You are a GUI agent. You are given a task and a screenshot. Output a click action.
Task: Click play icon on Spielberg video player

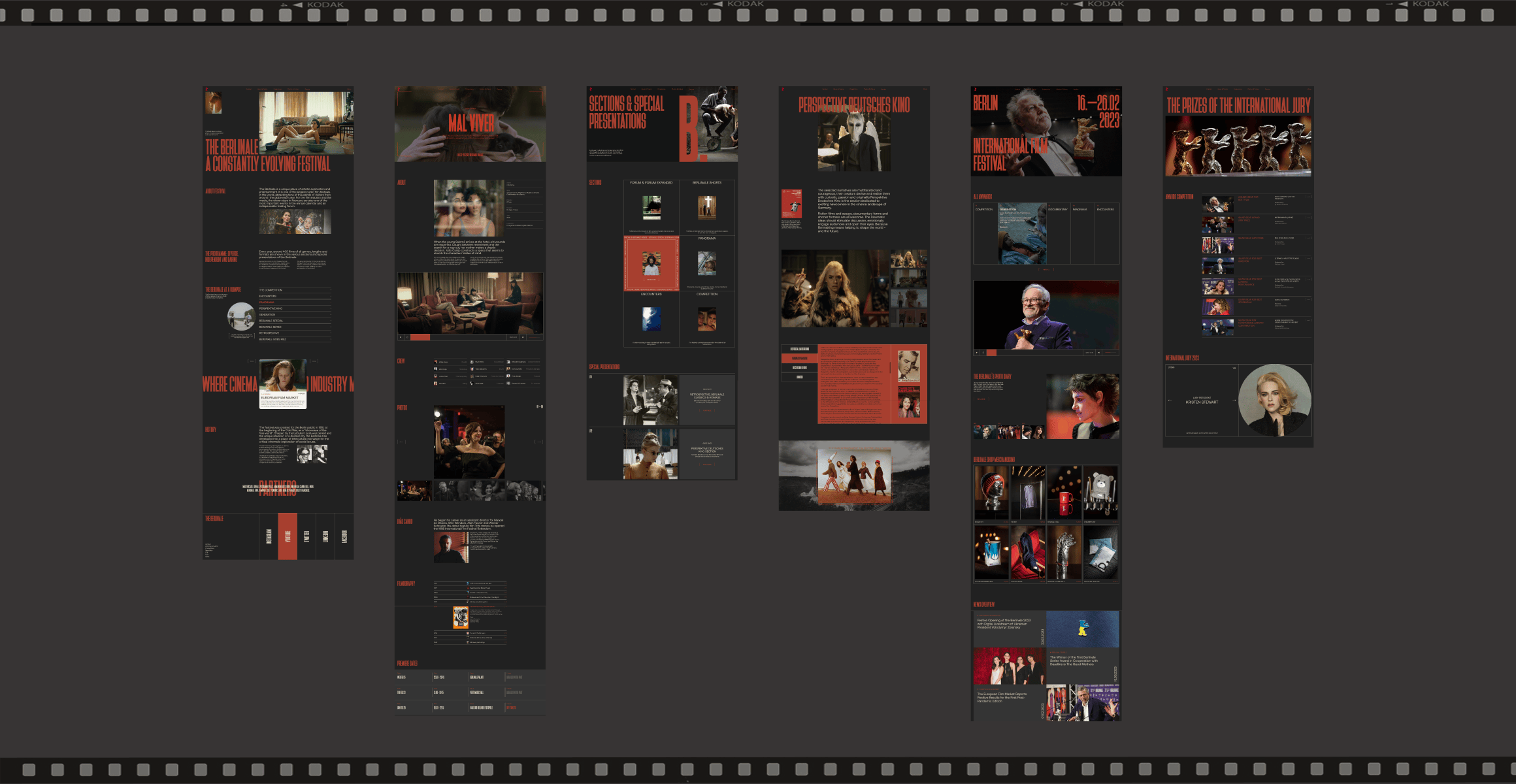coord(977,353)
